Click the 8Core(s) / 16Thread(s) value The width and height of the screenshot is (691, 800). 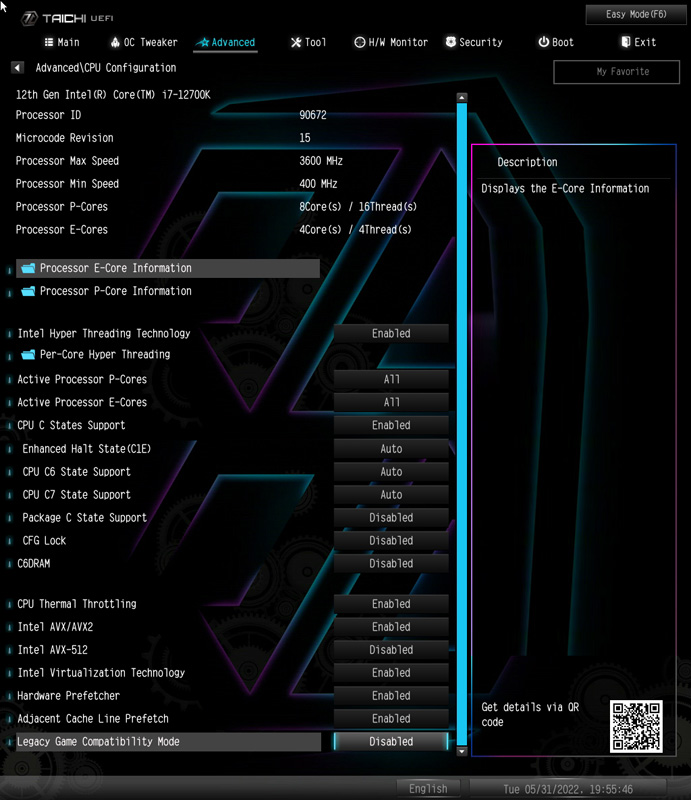click(x=358, y=207)
